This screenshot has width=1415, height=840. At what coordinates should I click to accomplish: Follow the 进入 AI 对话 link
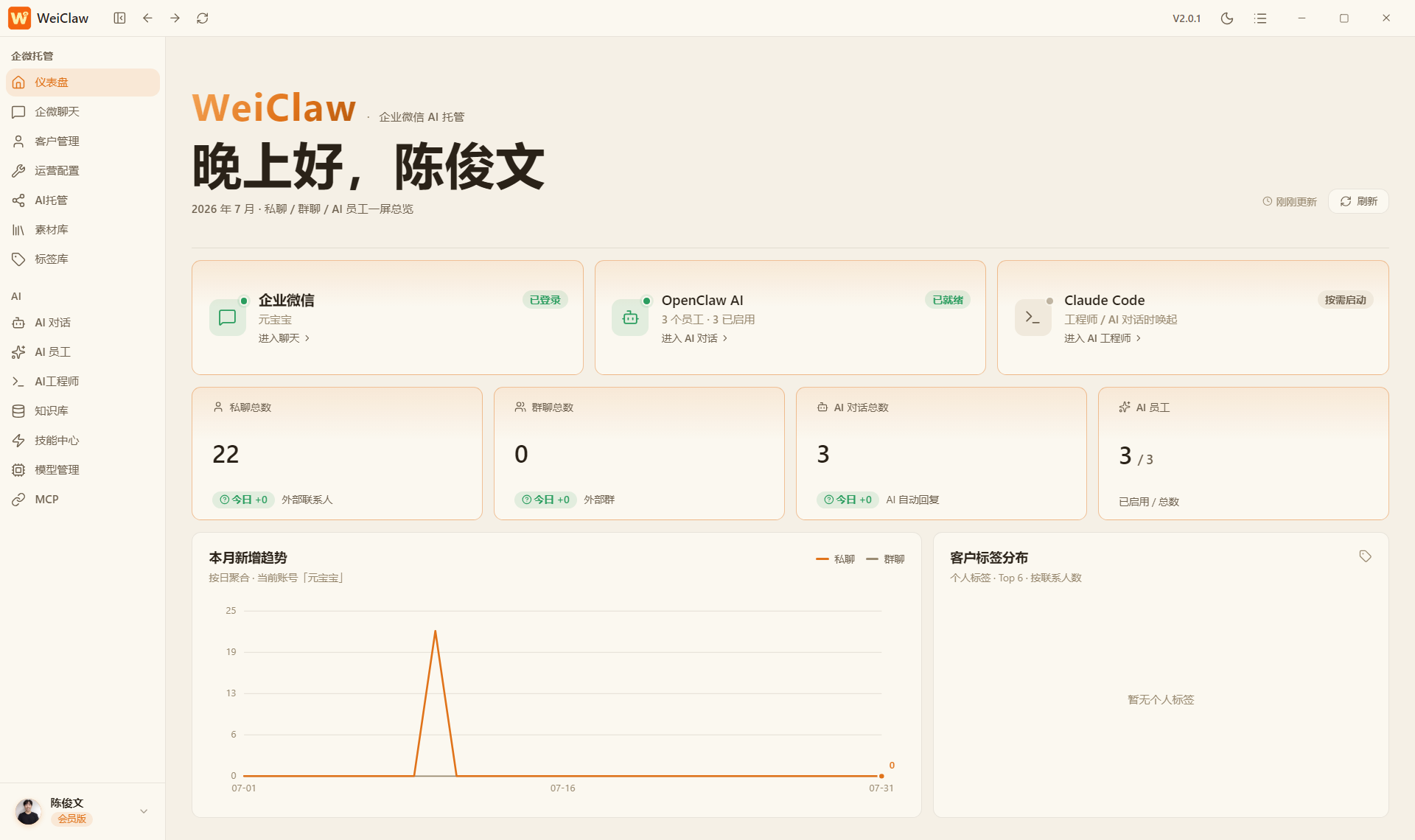click(x=694, y=338)
